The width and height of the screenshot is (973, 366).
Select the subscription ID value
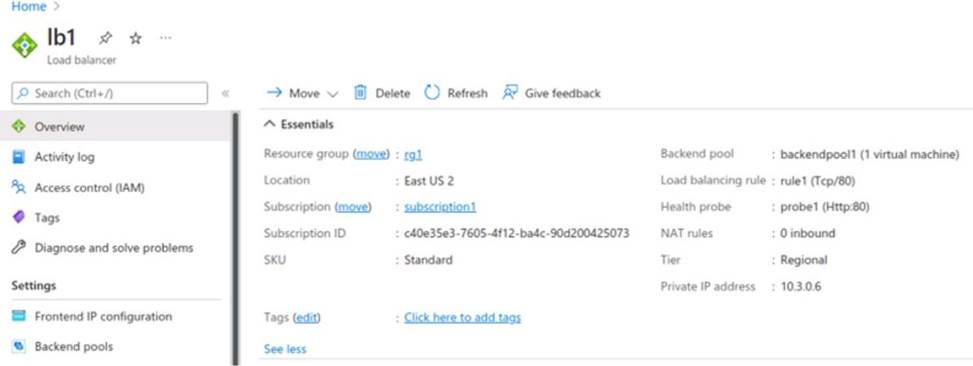click(x=516, y=233)
